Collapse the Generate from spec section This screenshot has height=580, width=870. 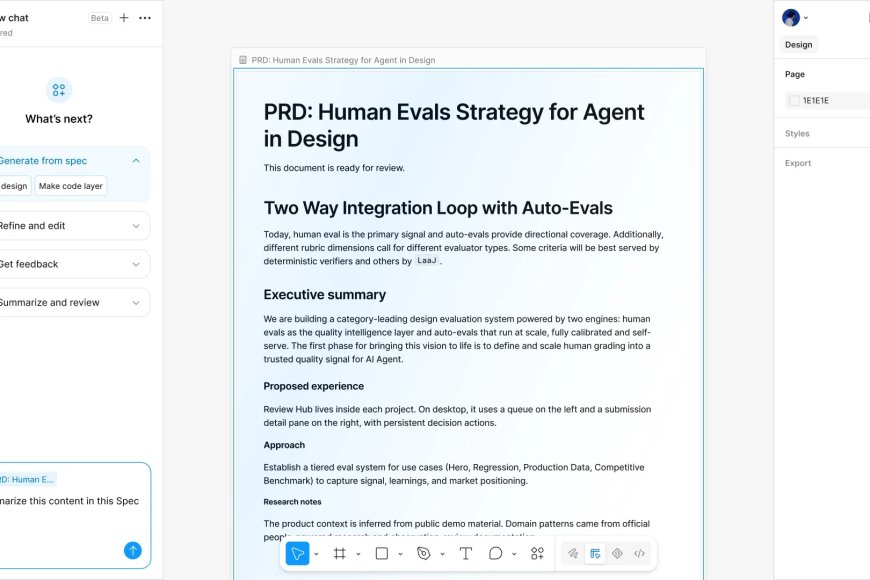136,161
